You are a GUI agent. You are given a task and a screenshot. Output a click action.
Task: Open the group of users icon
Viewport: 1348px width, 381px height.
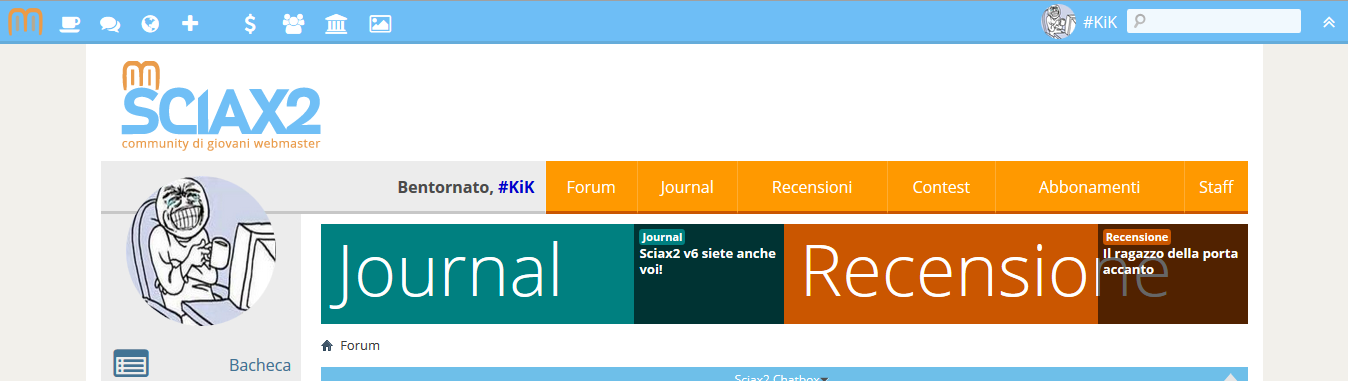(x=293, y=22)
